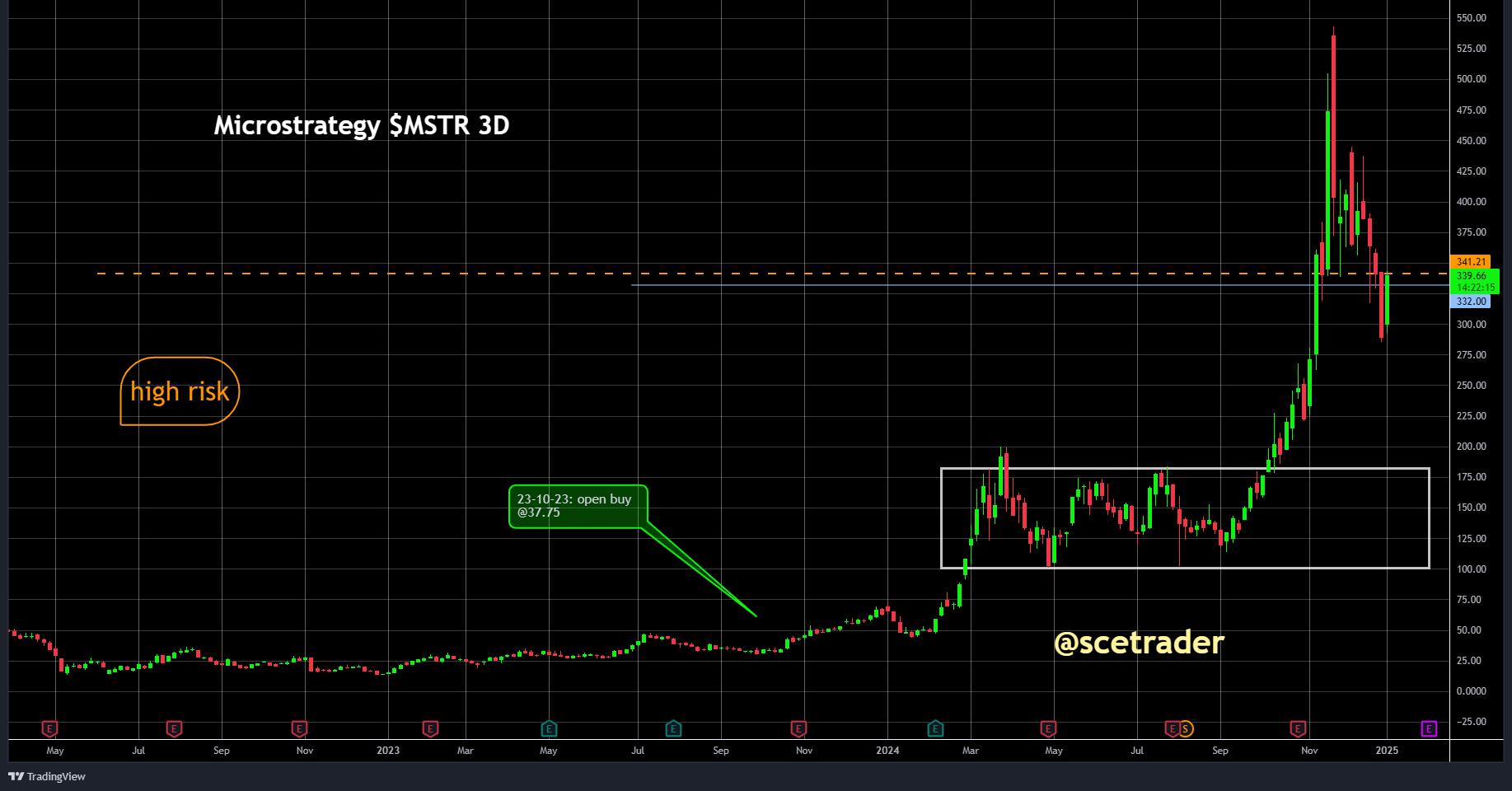Open the red earnings marker for August 2024
Screen dimensions: 1512x791
(1172, 728)
